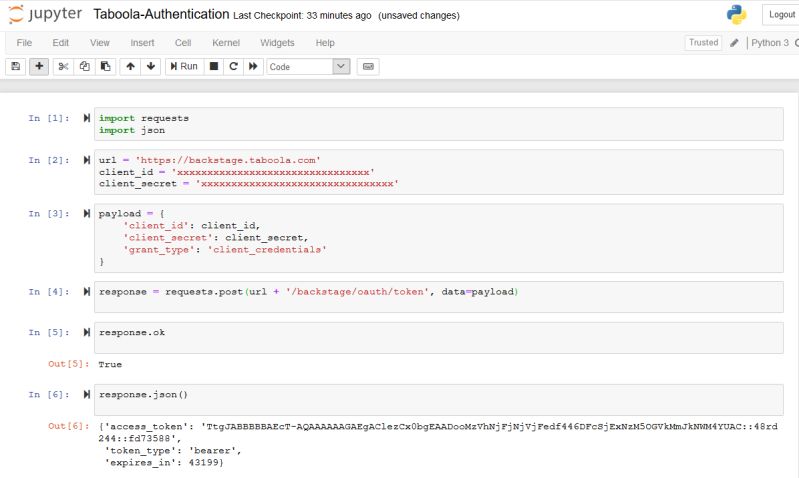
Task: Select the Out[5]: prompt label
Action: (x=69, y=364)
